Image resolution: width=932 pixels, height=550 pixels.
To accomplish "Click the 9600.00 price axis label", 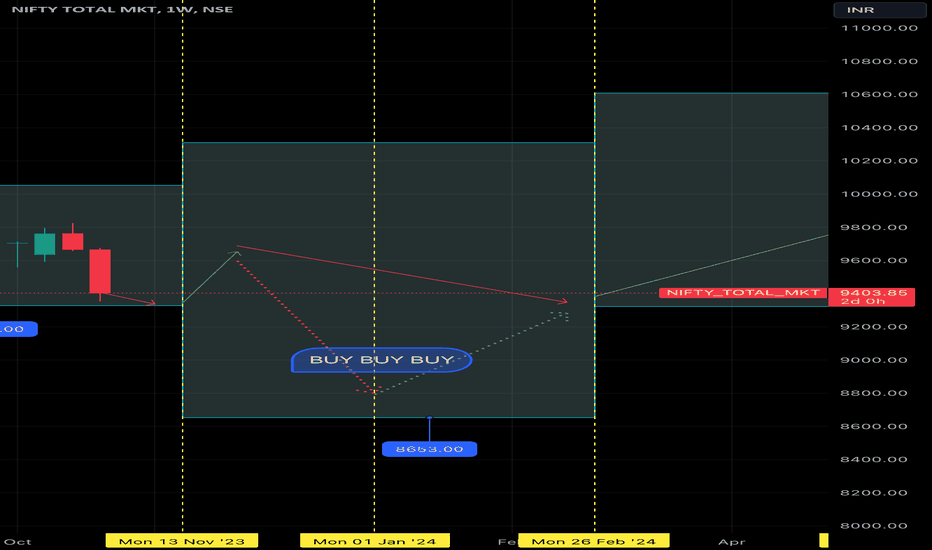I will pos(874,260).
